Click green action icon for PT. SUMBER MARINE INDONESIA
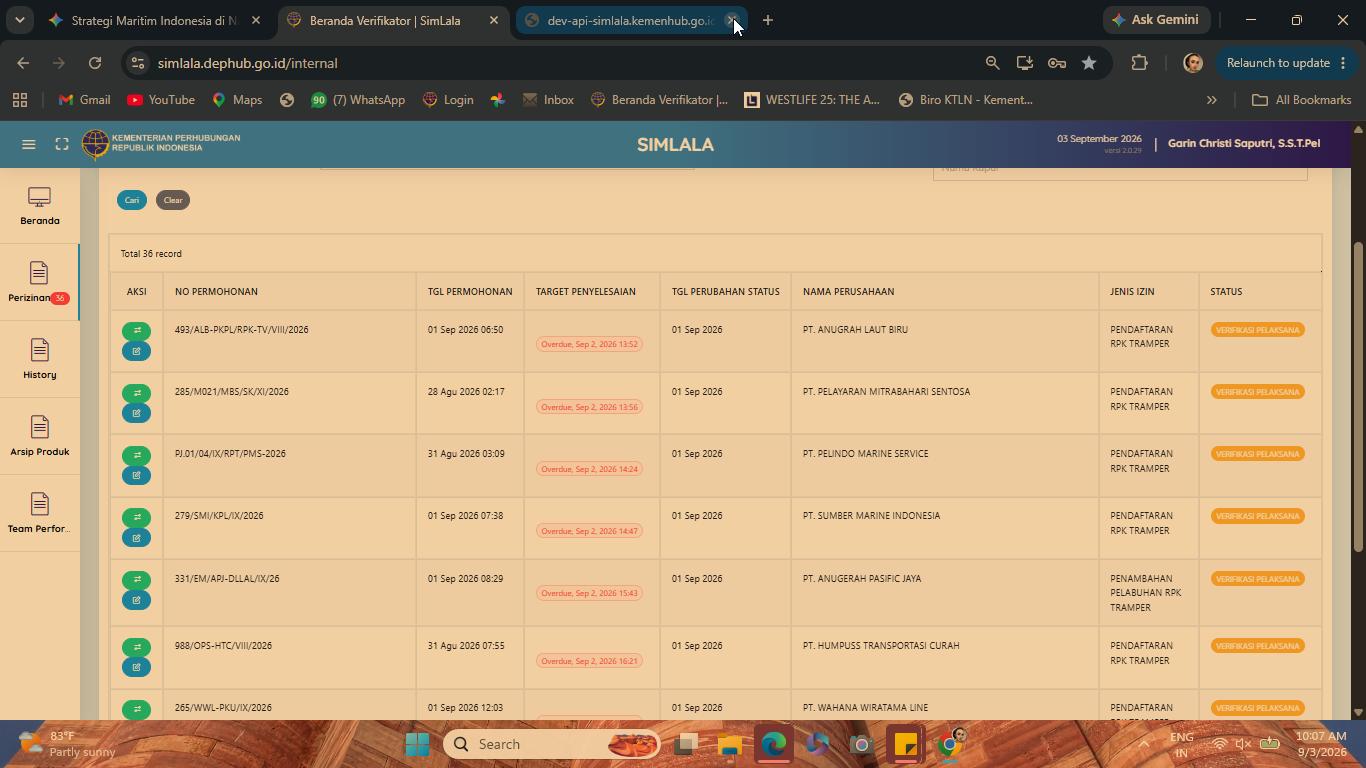The image size is (1366, 768). coord(137,517)
